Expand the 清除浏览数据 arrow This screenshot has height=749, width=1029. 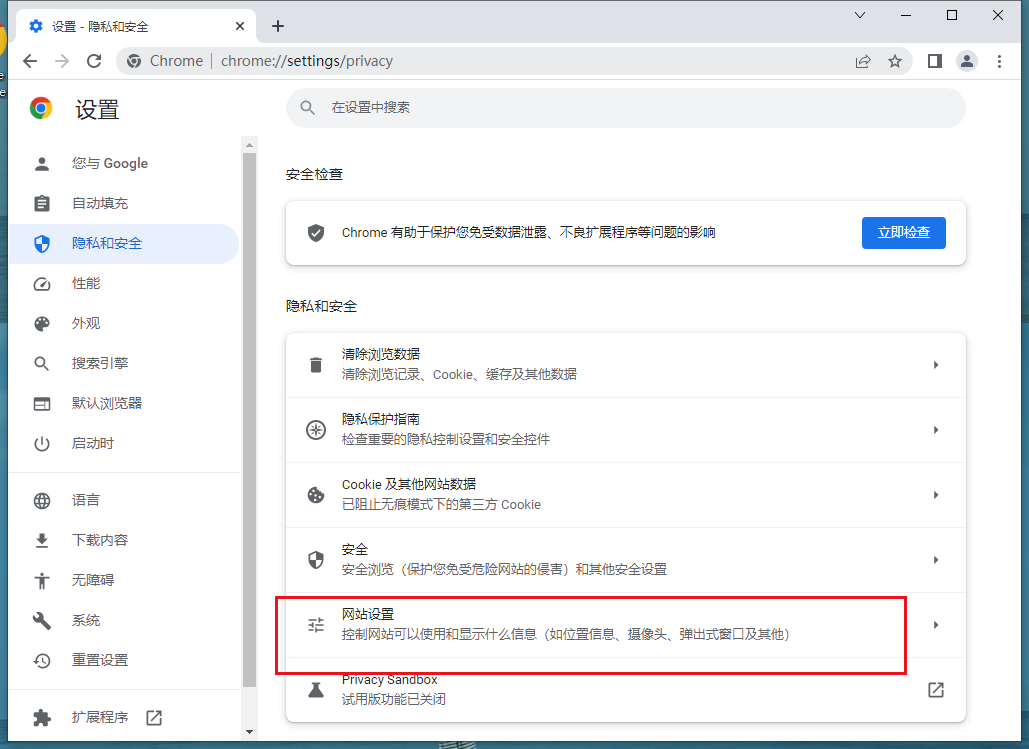point(936,365)
